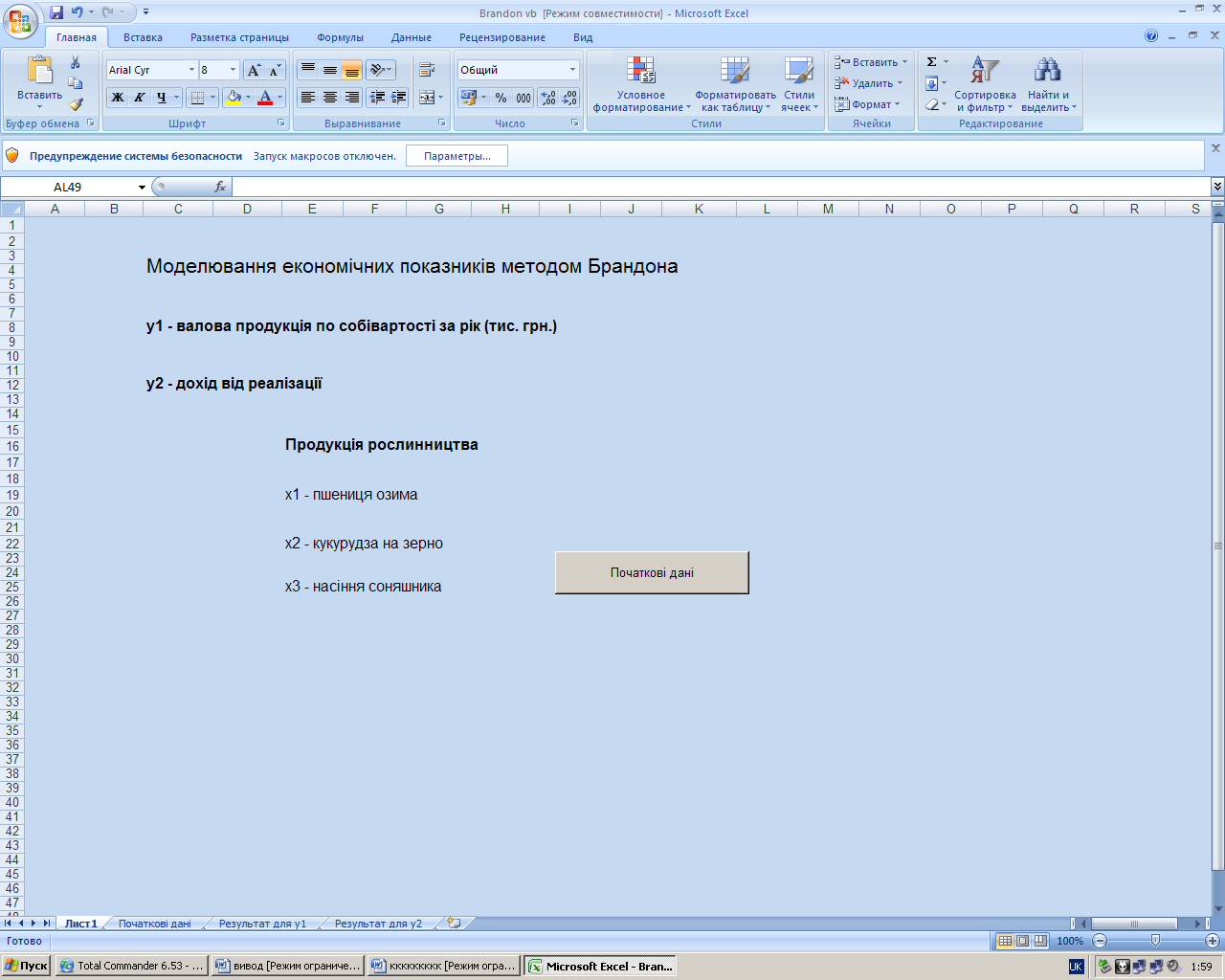
Task: Open Conditional Formatting (Условное форматирование) menu
Action: pyautogui.click(x=641, y=84)
